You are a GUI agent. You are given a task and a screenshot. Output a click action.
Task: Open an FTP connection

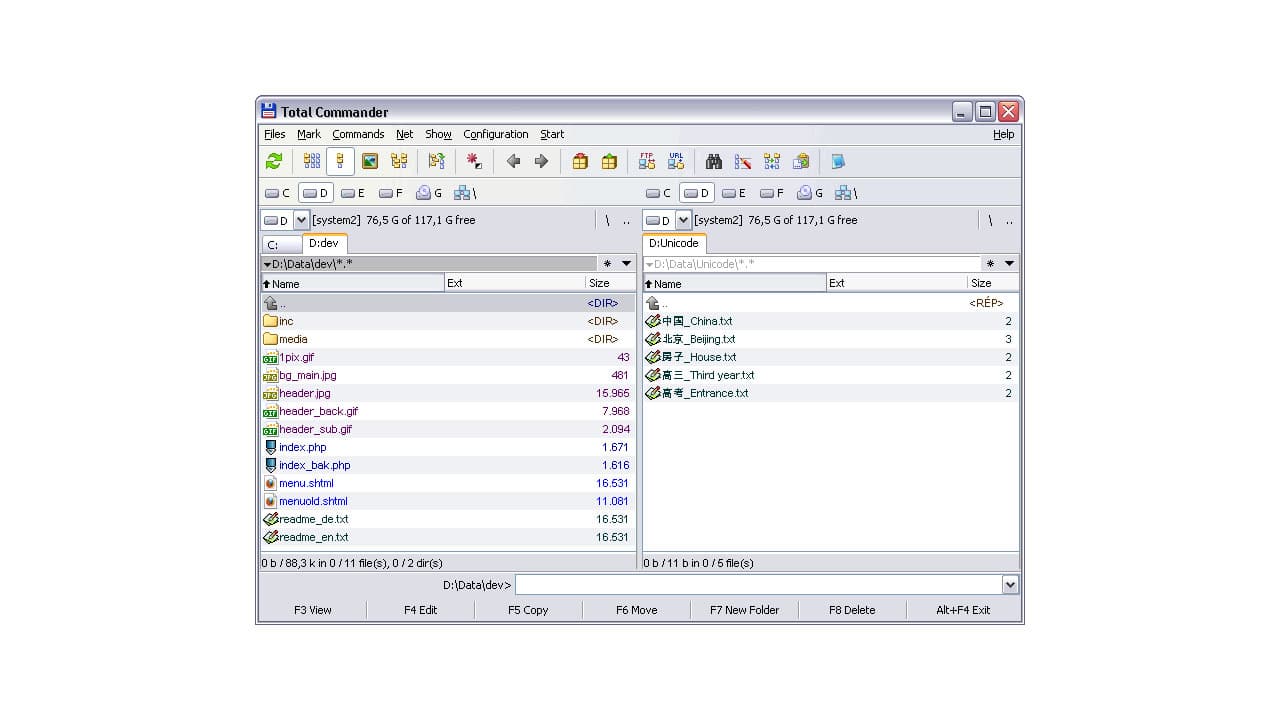coord(648,161)
